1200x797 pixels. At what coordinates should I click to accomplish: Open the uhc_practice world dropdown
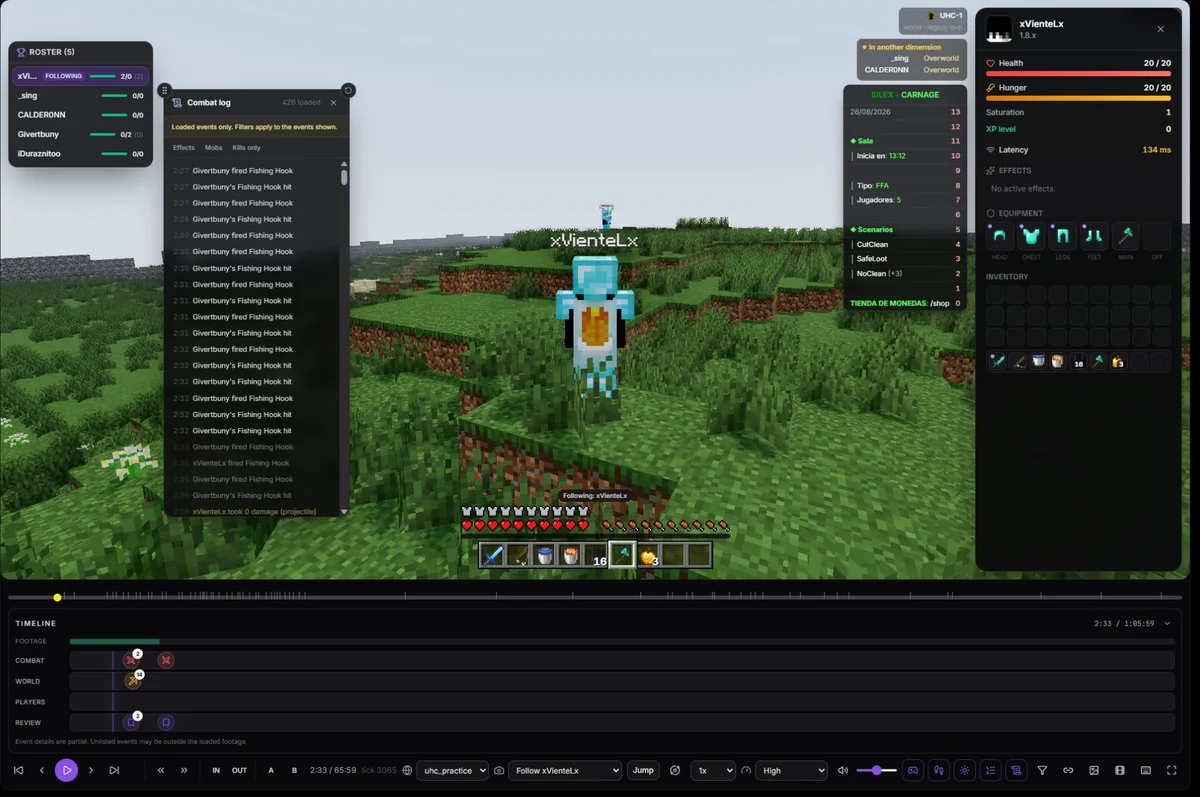452,770
